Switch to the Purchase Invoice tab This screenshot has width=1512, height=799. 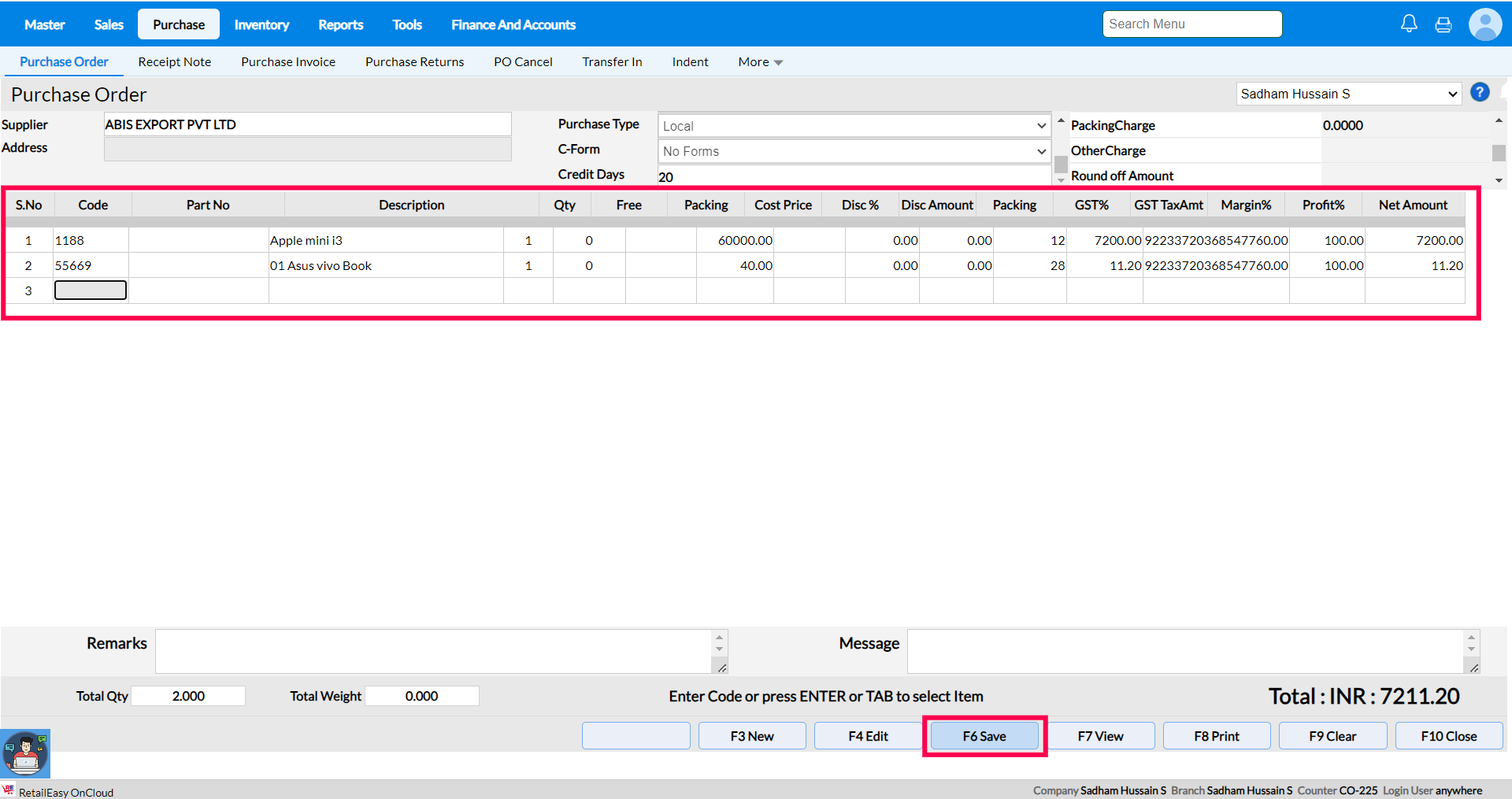288,62
